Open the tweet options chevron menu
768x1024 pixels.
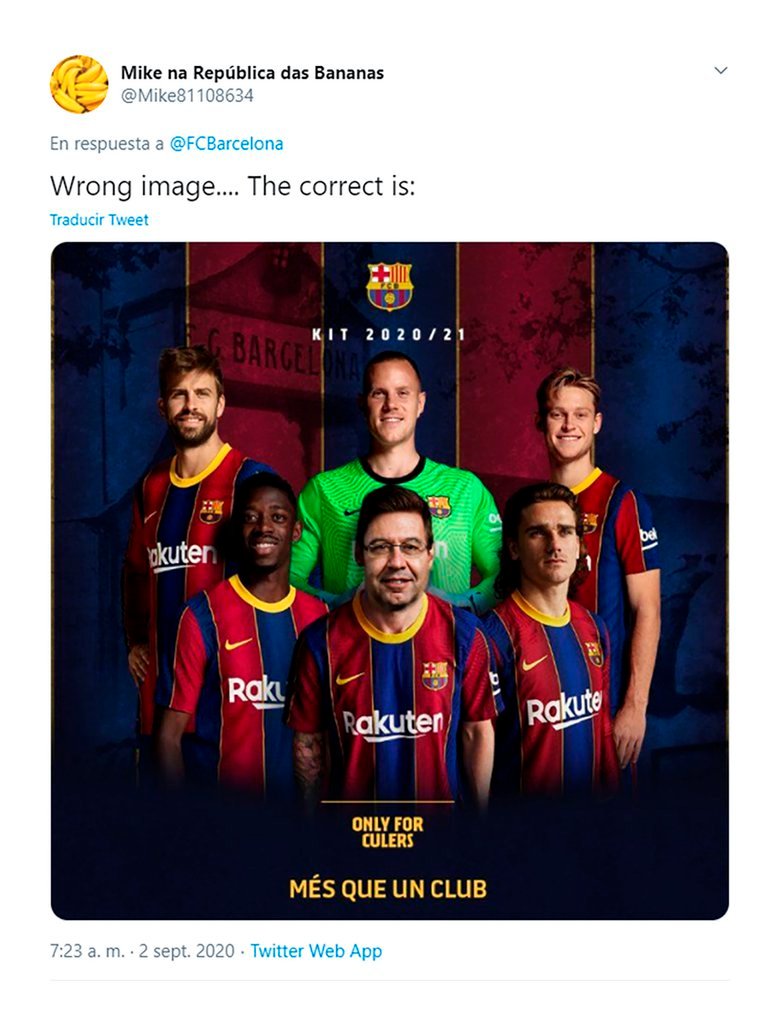coord(720,71)
